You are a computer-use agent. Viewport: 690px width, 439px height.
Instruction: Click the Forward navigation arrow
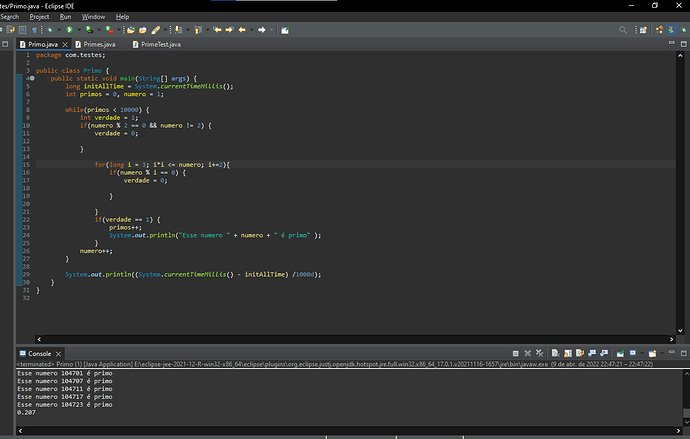[261, 30]
